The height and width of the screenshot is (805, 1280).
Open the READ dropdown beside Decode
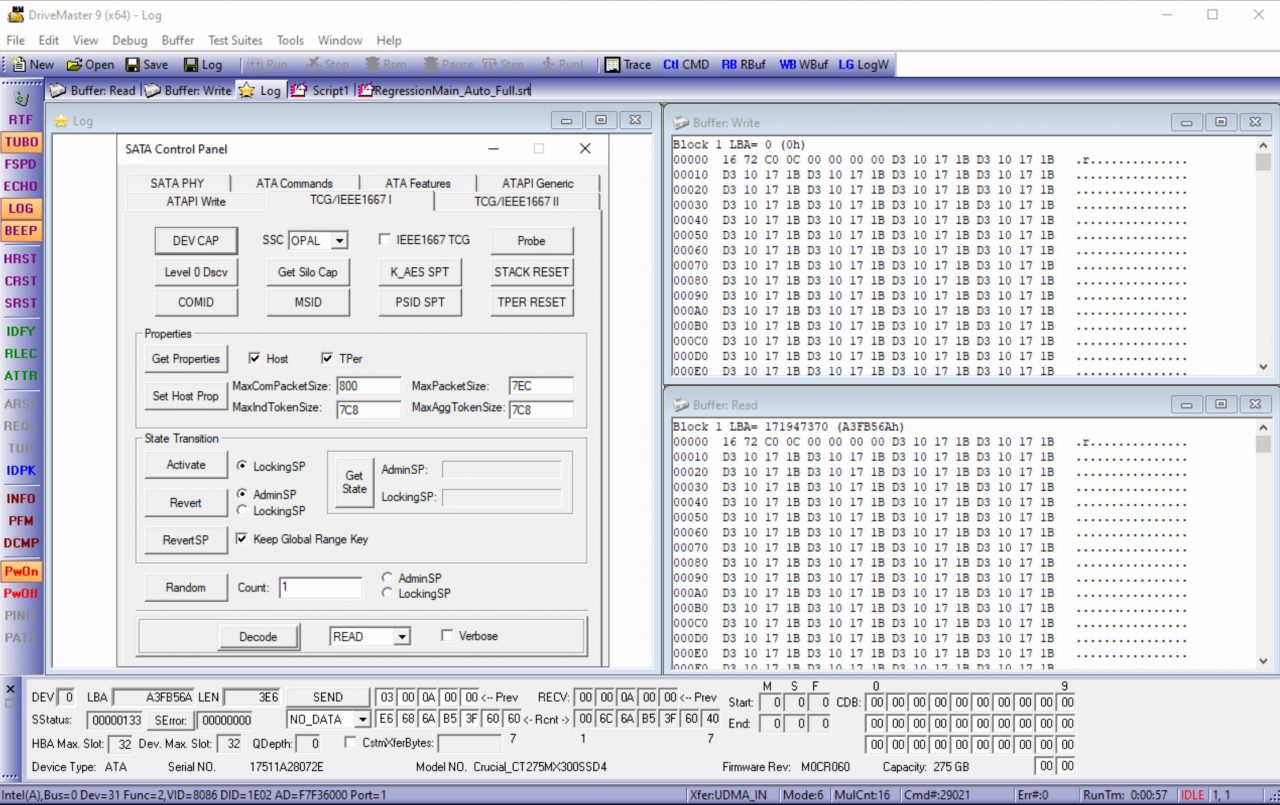click(401, 637)
